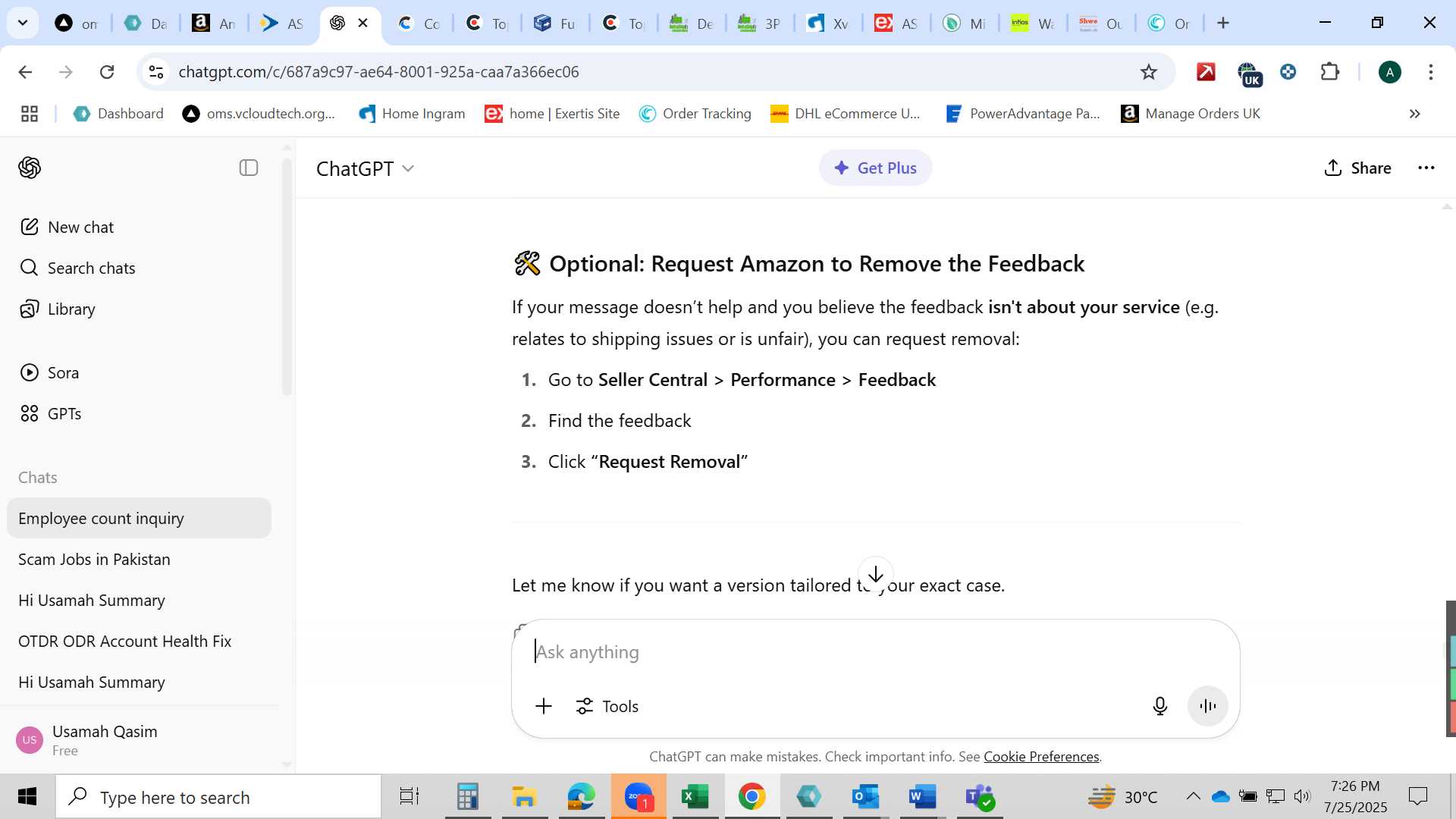Go back using browser back arrow
Screen dimensions: 1456x819
[x=25, y=71]
